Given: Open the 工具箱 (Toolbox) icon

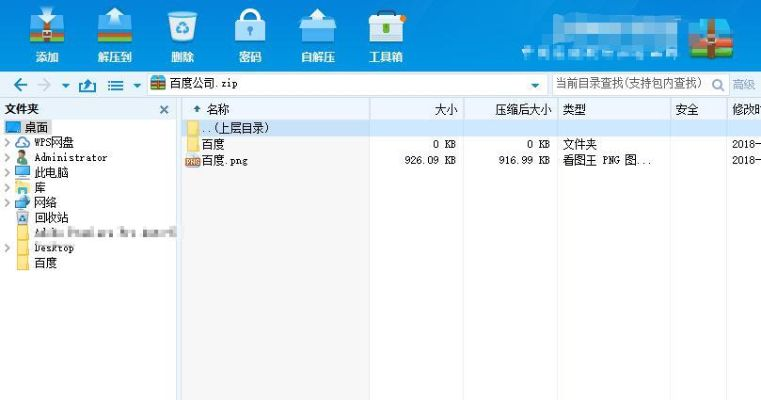Looking at the screenshot, I should (x=386, y=27).
